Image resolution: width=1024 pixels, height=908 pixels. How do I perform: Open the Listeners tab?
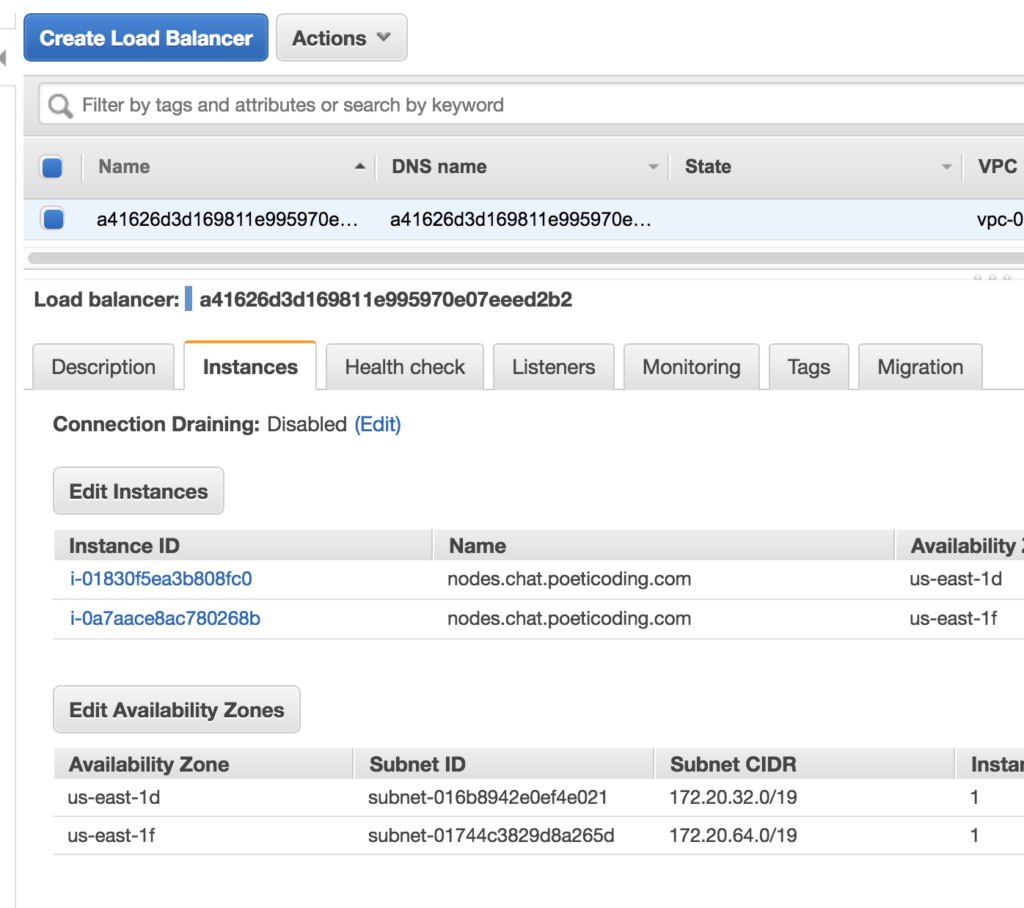553,367
